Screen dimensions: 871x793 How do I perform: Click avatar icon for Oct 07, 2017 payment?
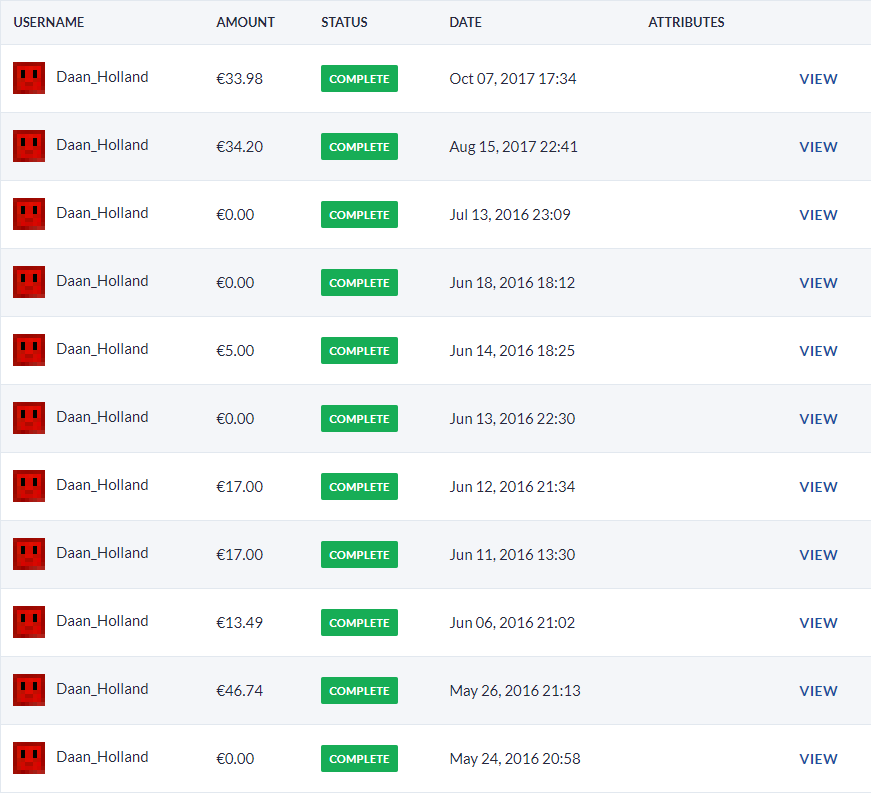(x=29, y=78)
